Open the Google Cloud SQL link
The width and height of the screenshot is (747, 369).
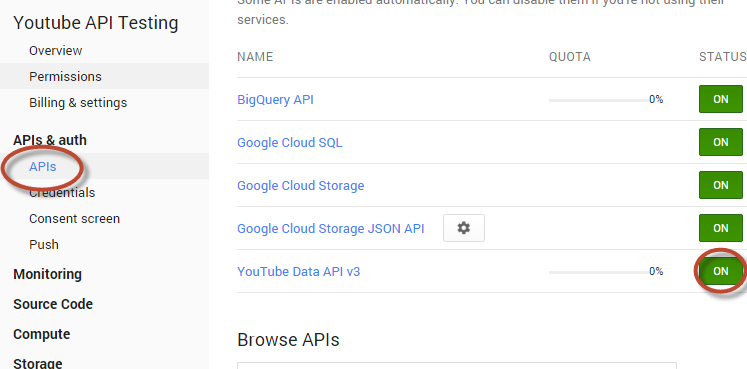(290, 143)
